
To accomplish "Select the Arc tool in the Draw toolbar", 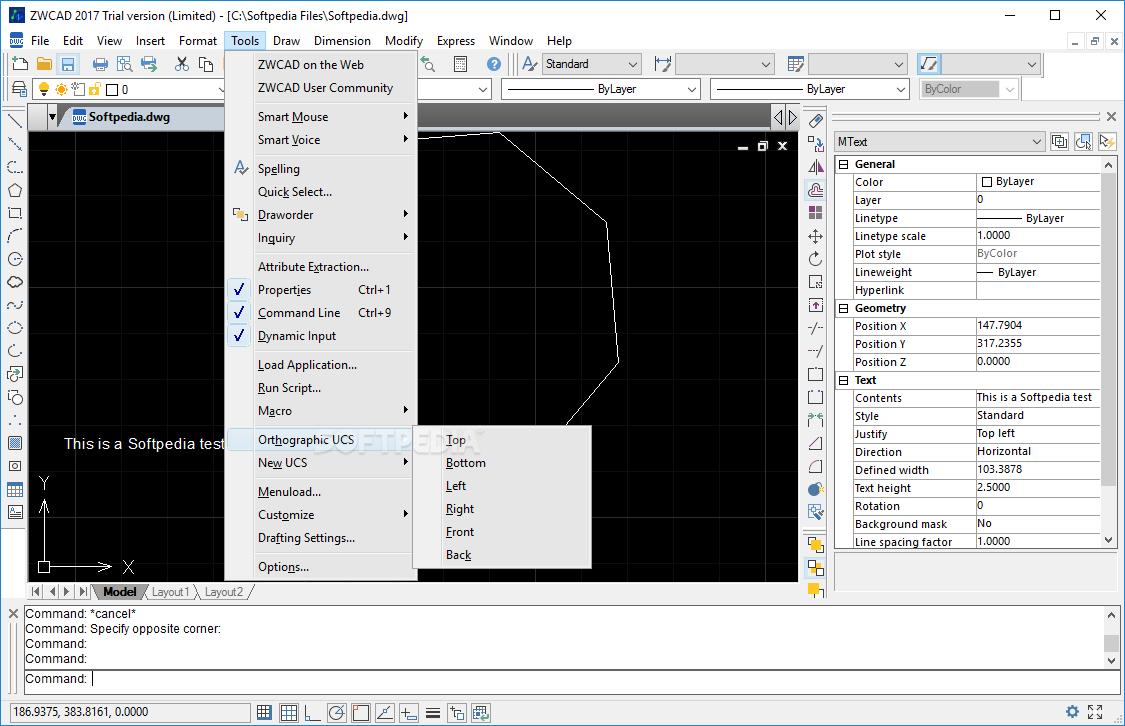I will coord(14,236).
